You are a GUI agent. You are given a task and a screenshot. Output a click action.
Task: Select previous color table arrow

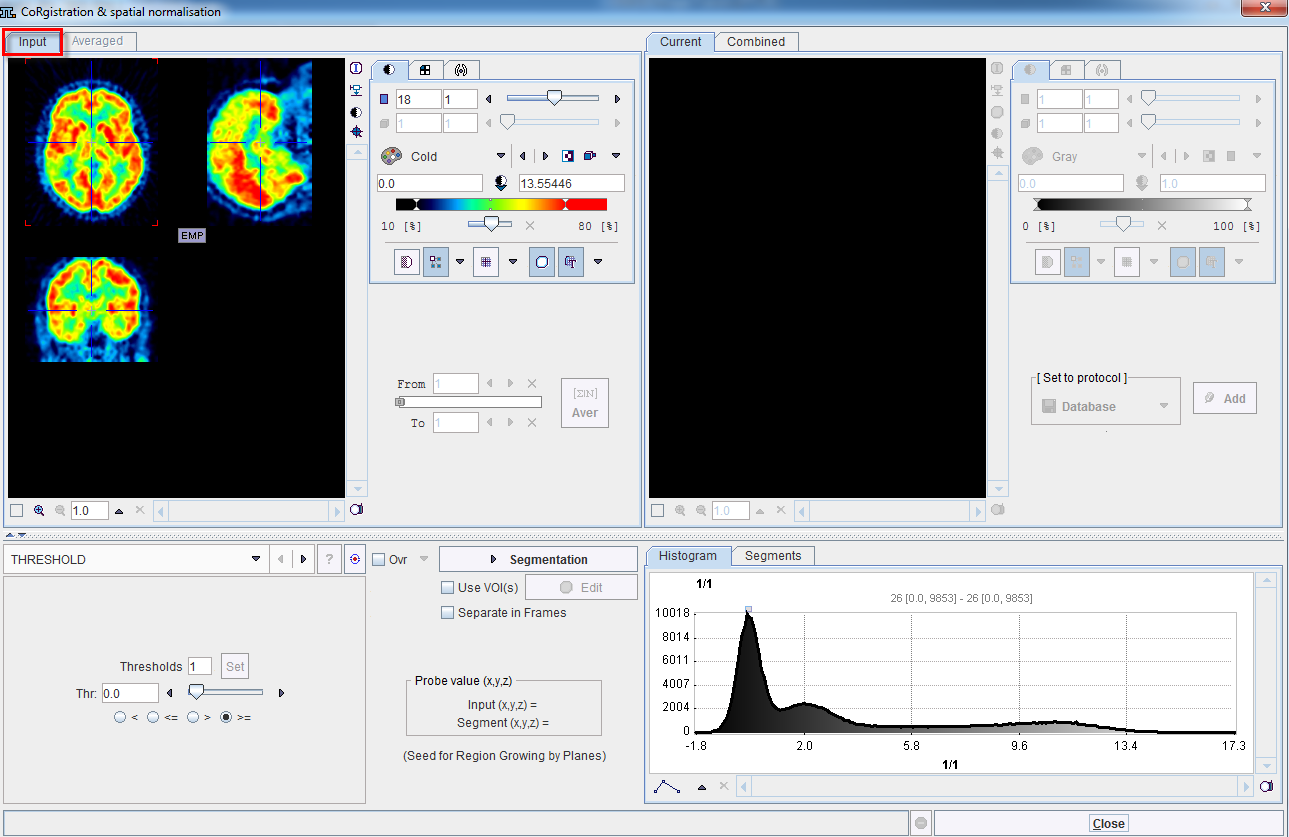coord(523,156)
